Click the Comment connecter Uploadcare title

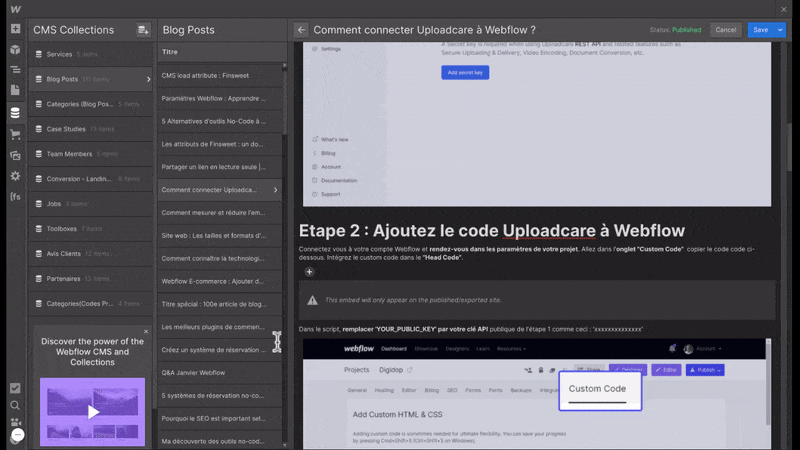tap(424, 30)
